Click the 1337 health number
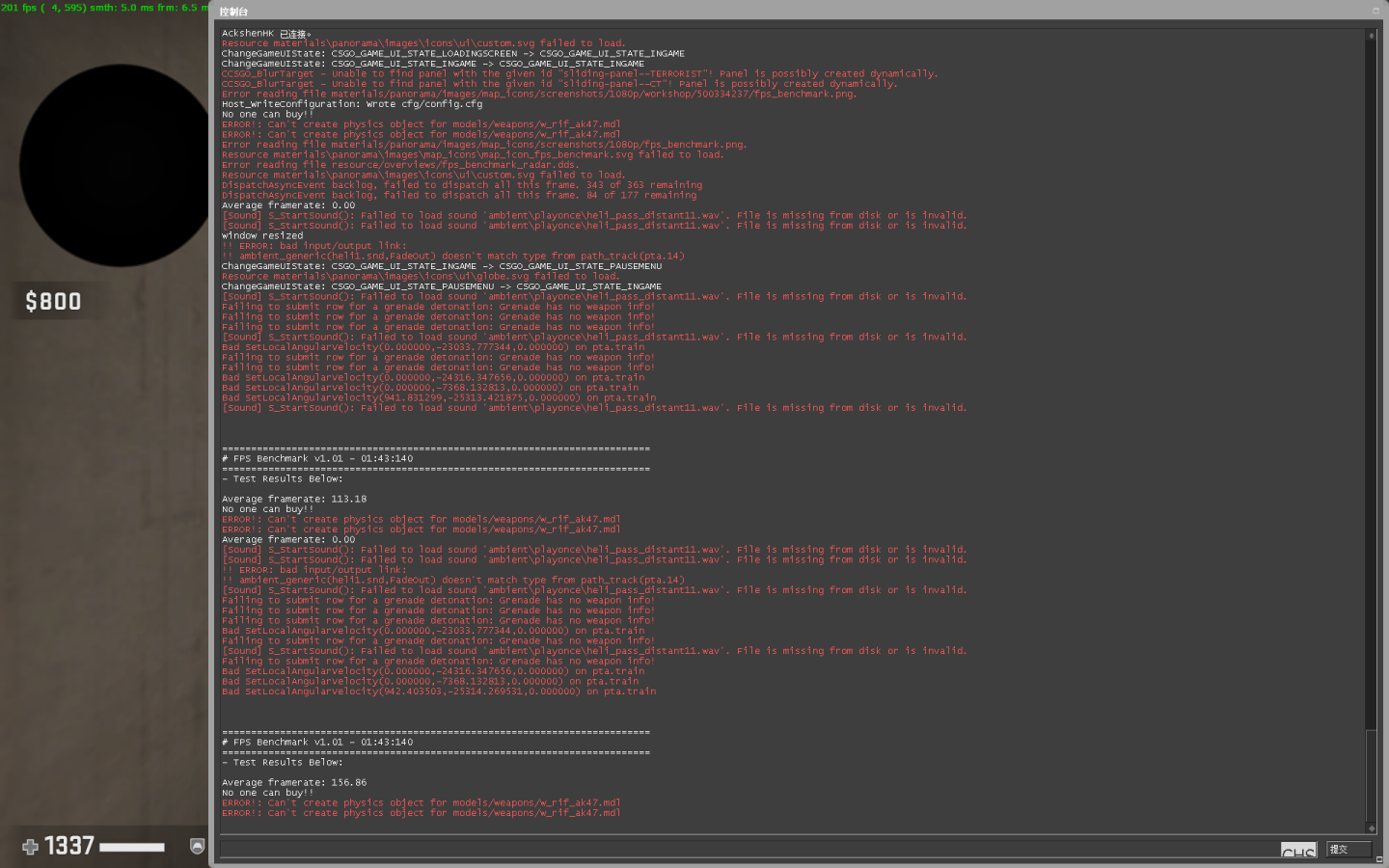Viewport: 1389px width, 868px height. [69, 846]
